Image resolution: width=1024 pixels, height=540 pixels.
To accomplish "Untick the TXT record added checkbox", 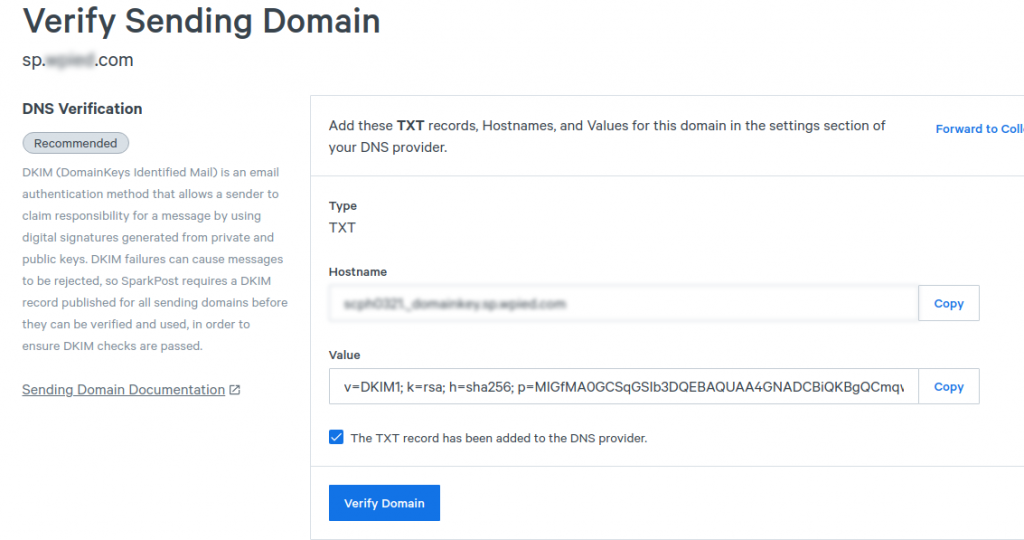I will (x=336, y=438).
